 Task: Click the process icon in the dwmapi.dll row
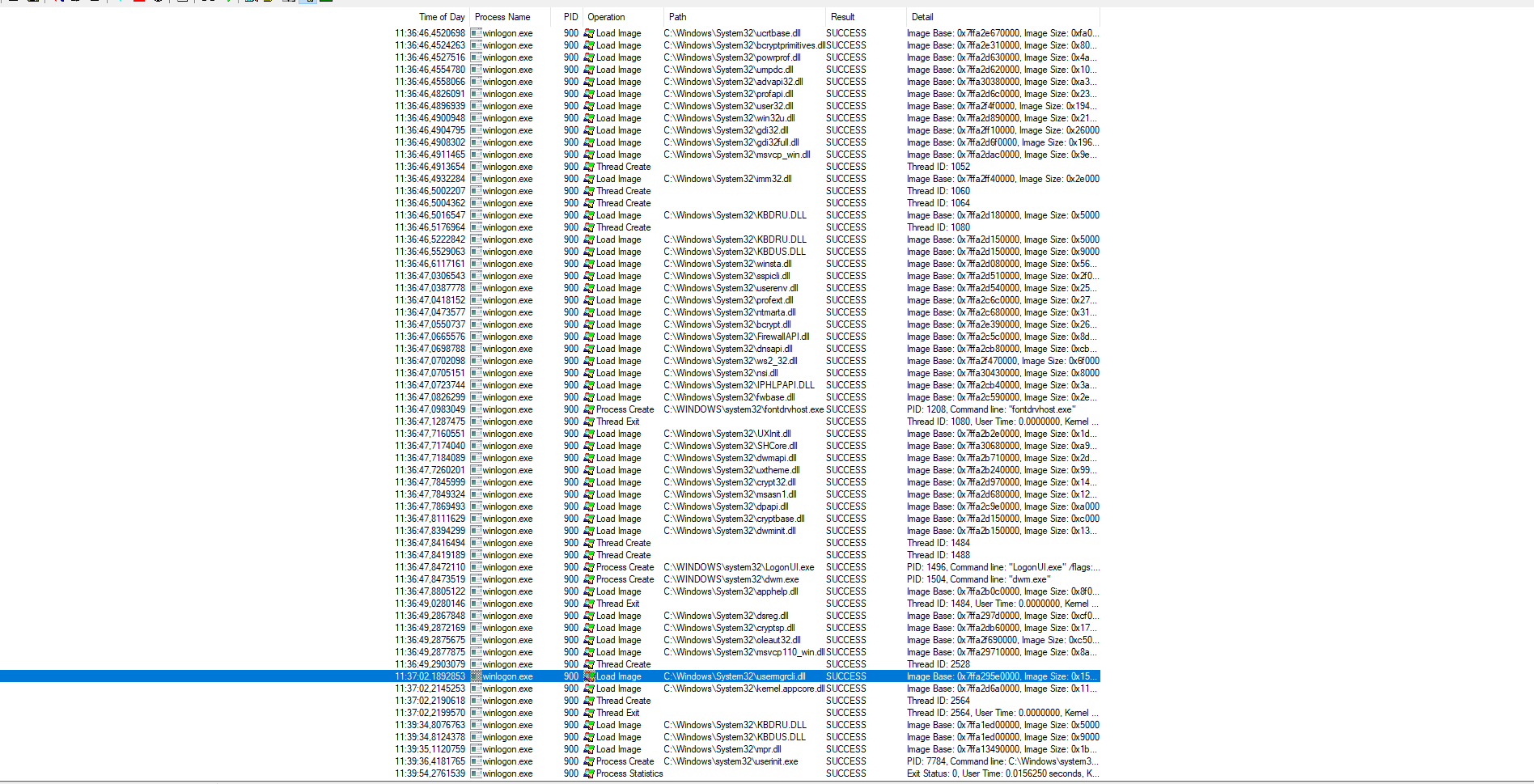[476, 458]
